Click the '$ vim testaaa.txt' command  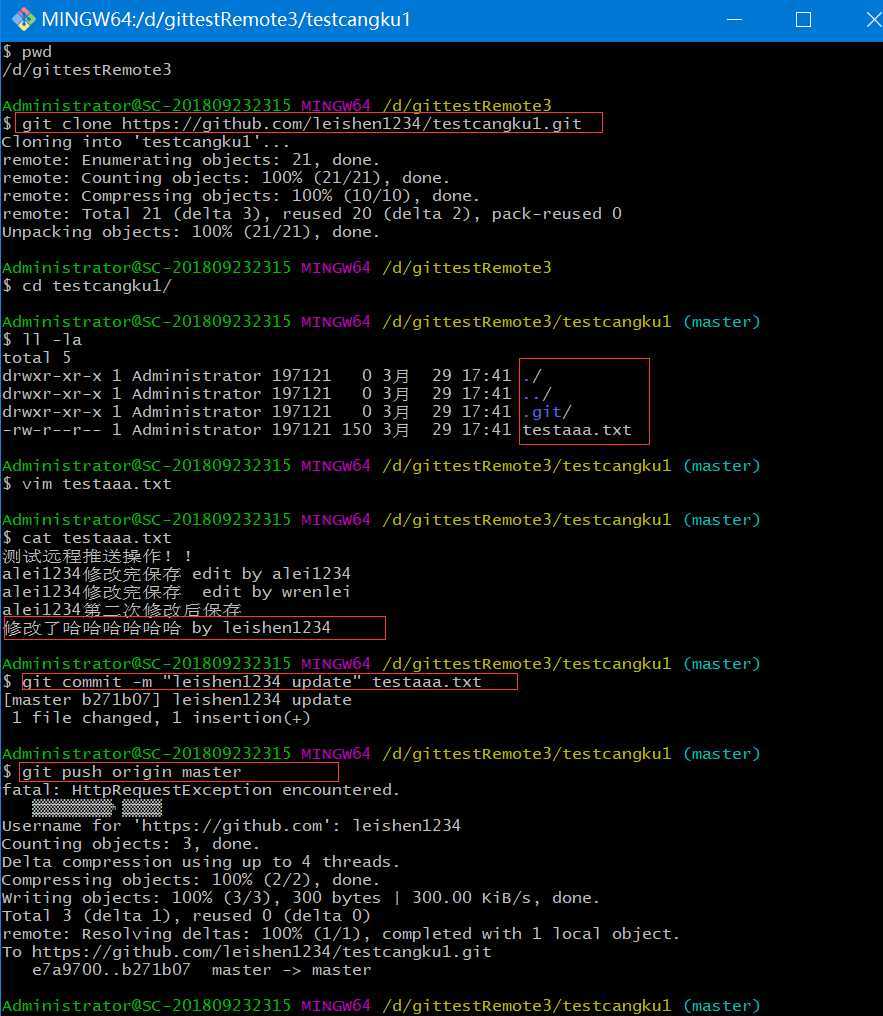(87, 484)
